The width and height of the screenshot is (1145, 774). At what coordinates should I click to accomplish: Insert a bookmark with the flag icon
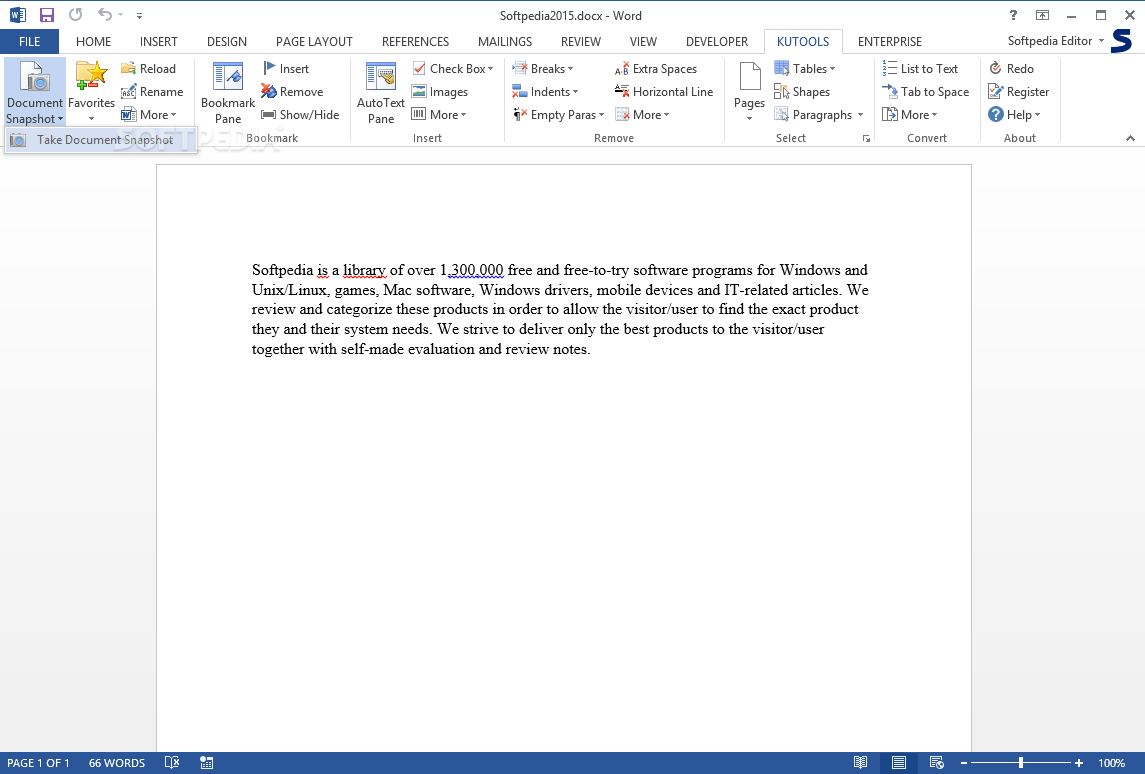click(269, 69)
